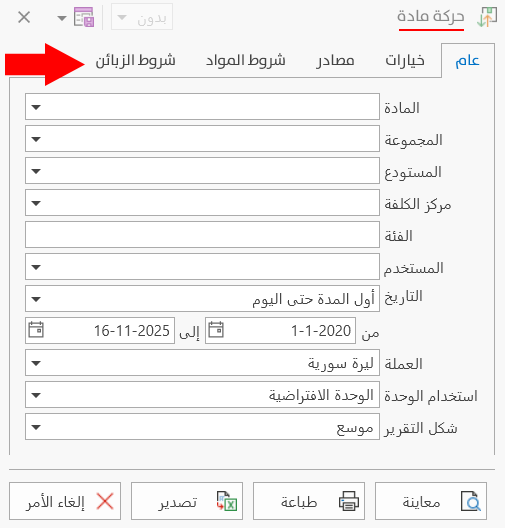Expand the المجموعة dropdown arrow
Image resolution: width=505 pixels, height=528 pixels.
click(36, 139)
